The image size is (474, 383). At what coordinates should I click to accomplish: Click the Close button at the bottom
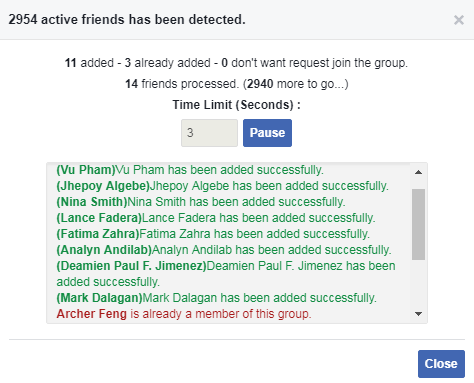pos(441,364)
